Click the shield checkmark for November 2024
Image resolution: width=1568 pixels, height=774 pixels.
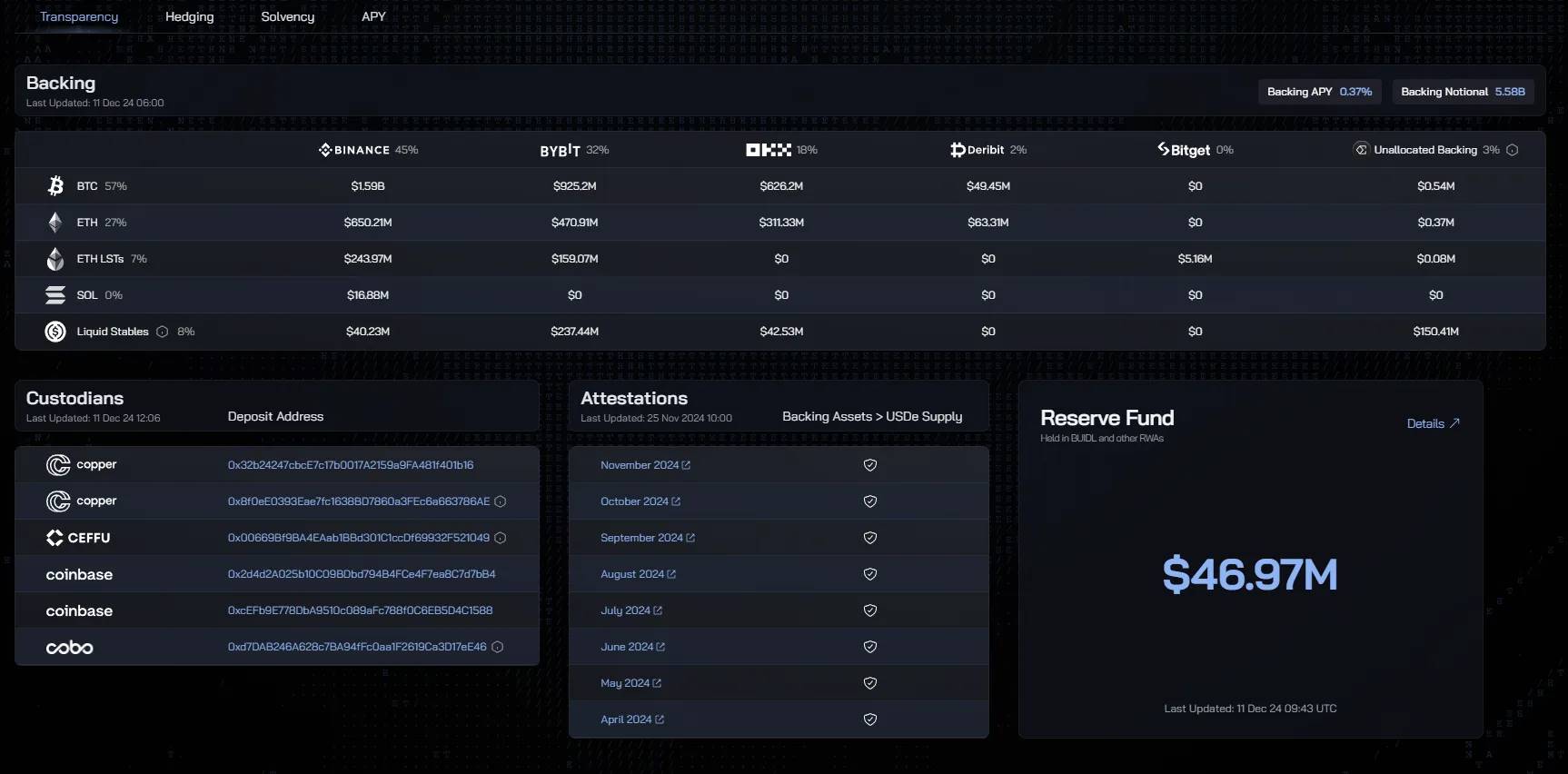[x=869, y=465]
